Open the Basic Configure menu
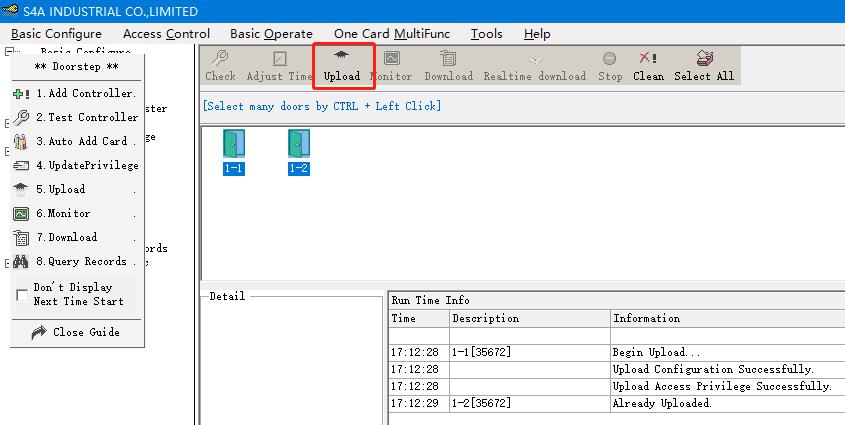 click(56, 34)
